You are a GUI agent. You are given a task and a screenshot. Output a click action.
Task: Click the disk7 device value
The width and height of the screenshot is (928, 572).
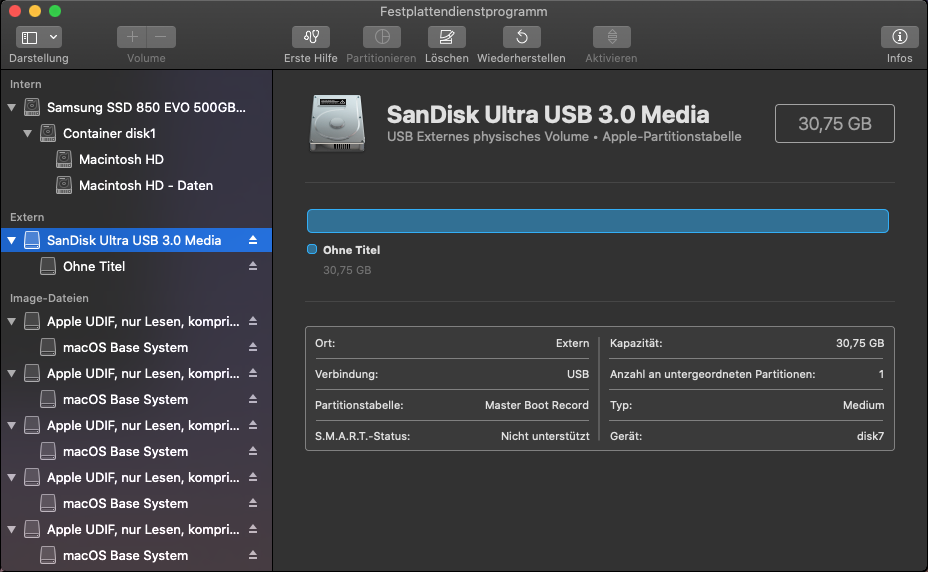[x=870, y=436]
